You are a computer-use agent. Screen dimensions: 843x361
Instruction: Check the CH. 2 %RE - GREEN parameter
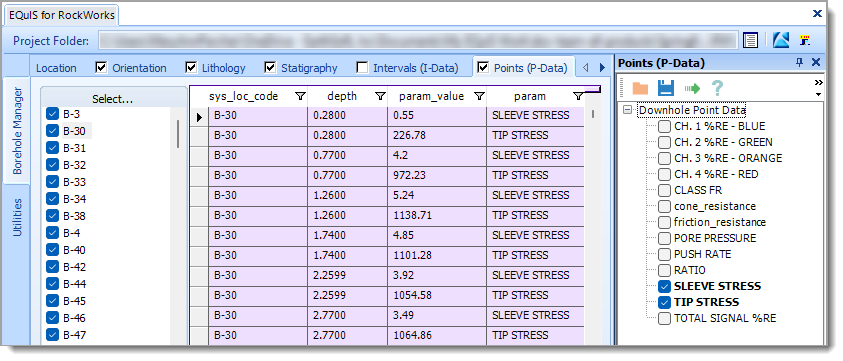click(665, 142)
